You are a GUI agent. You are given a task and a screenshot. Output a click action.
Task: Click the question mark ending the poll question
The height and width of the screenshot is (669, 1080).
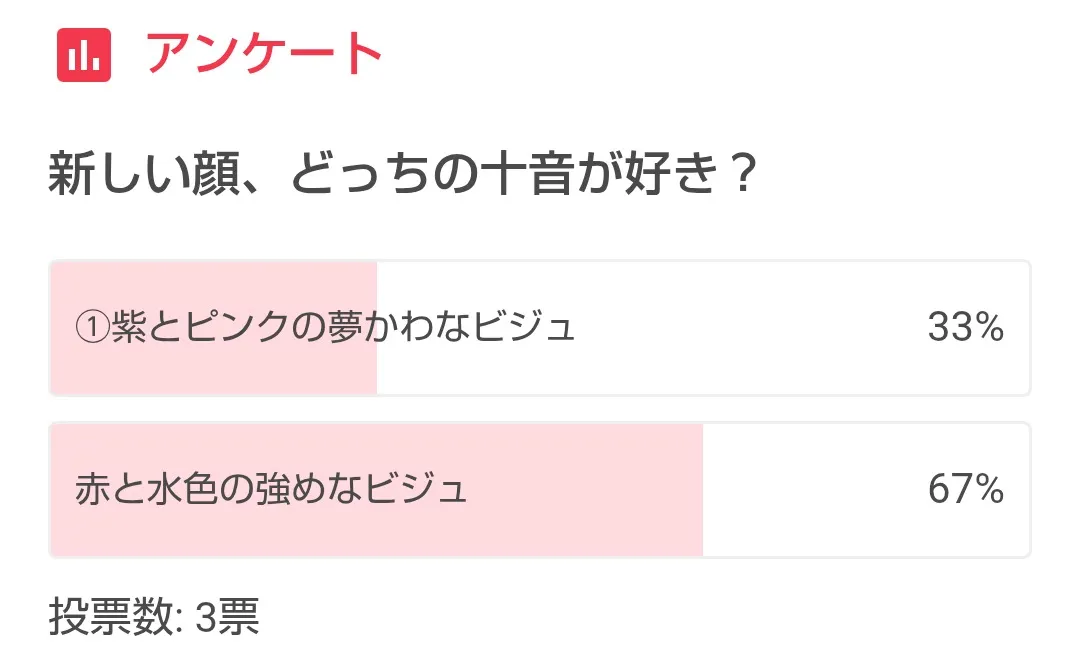click(x=738, y=176)
